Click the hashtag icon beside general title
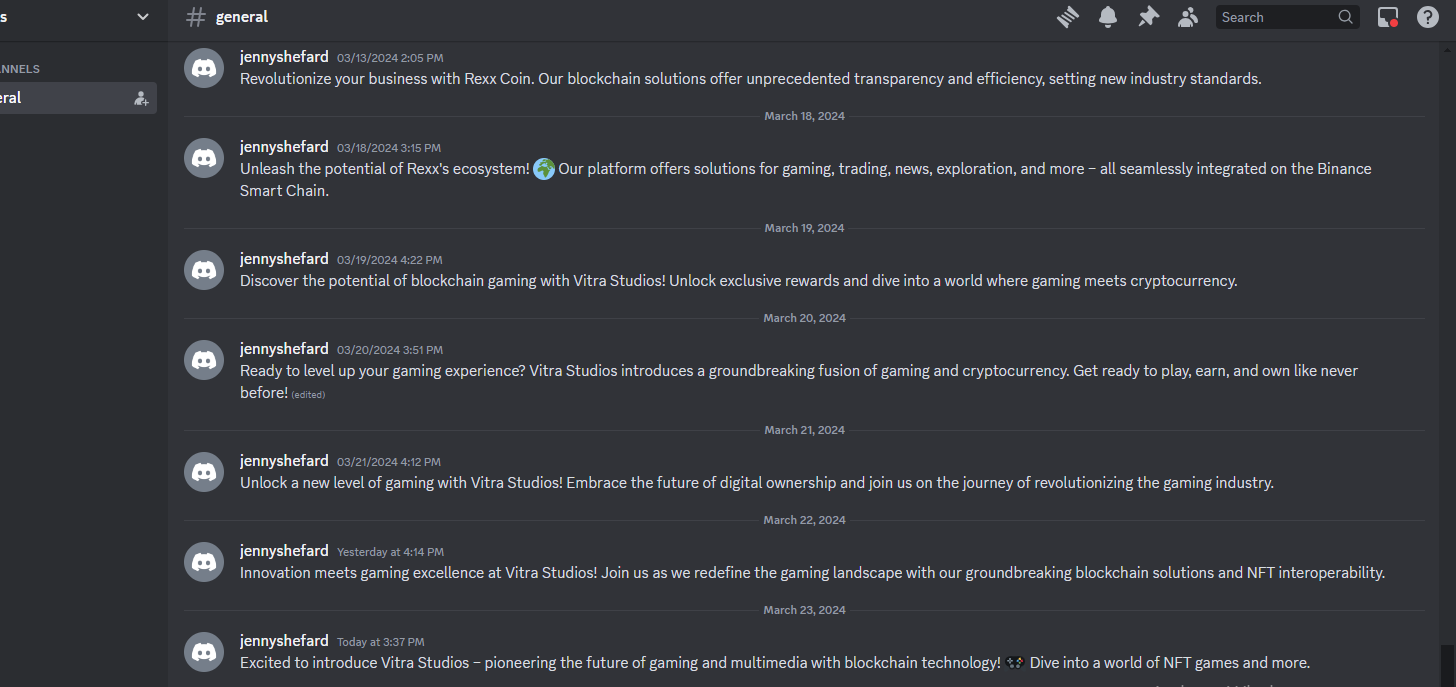1456x687 pixels. [196, 17]
